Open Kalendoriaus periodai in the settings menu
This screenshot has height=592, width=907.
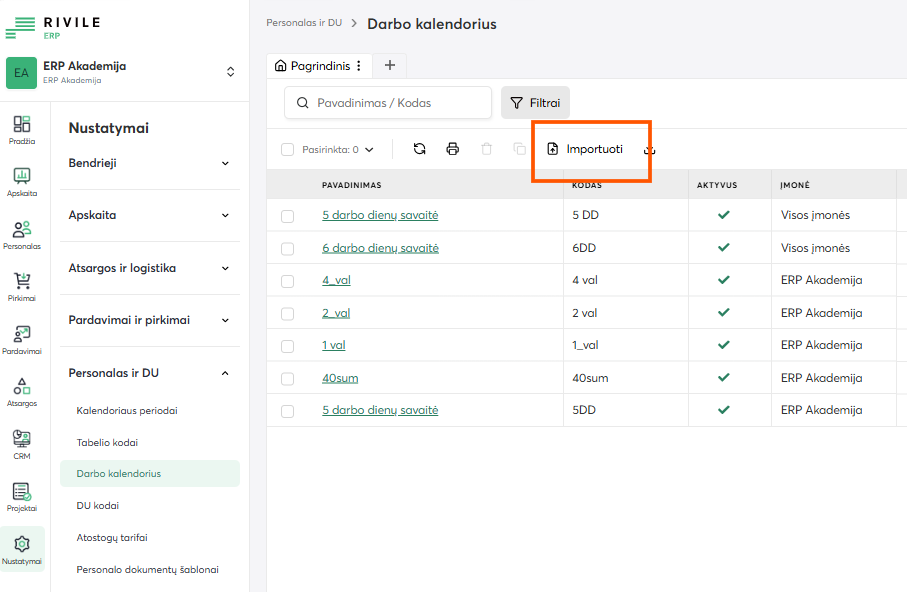click(x=127, y=410)
